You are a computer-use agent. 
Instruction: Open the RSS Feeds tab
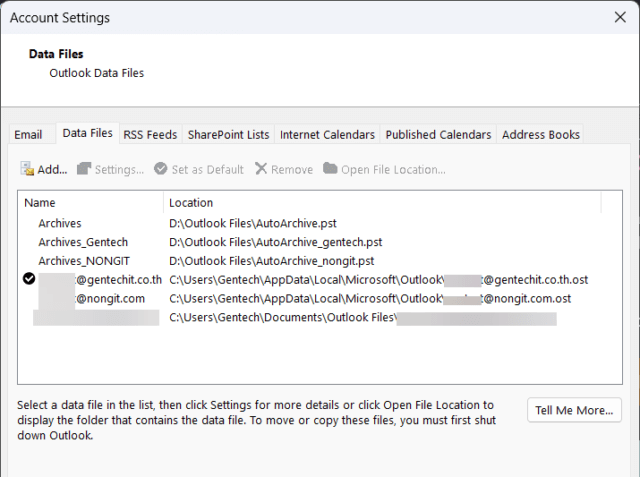tap(150, 135)
